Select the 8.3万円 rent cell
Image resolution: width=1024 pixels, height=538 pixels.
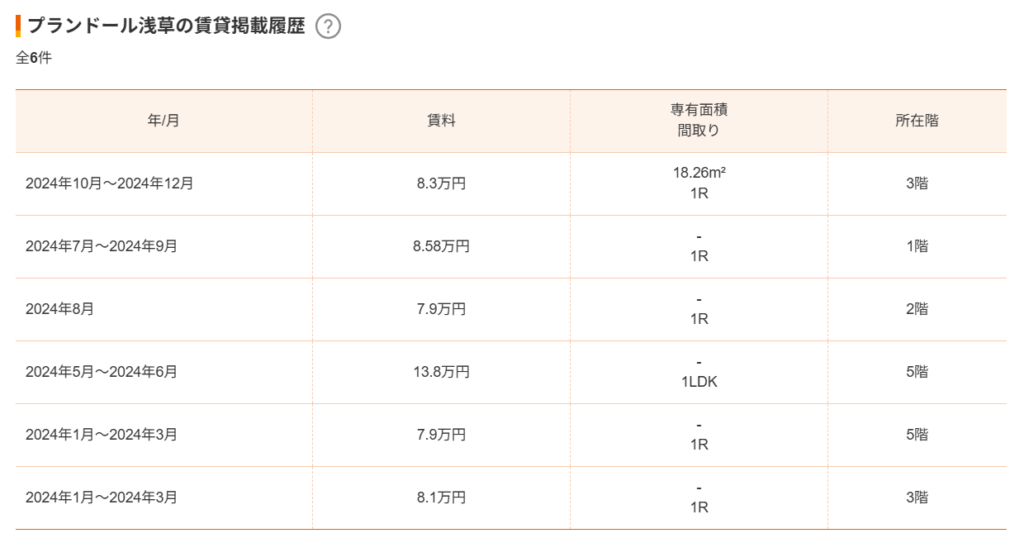tap(441, 183)
